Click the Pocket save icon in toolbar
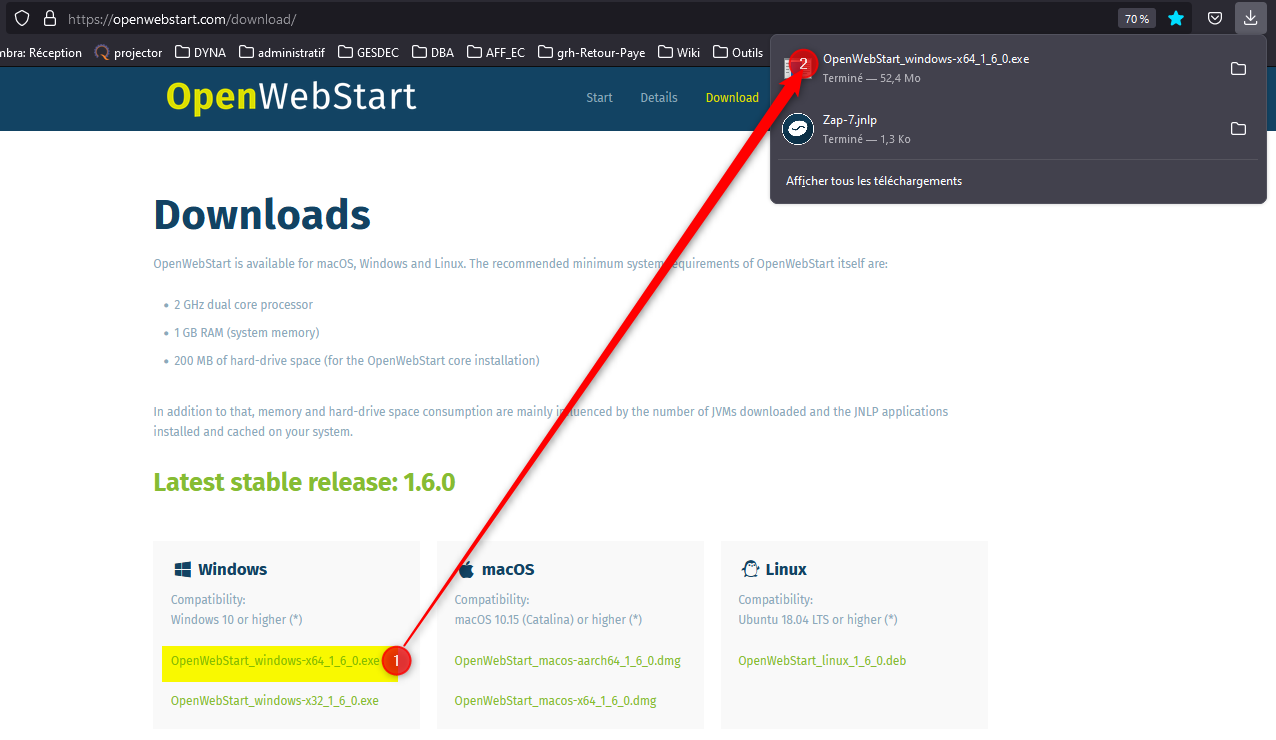Viewport: 1276px width, 740px height. (1214, 17)
